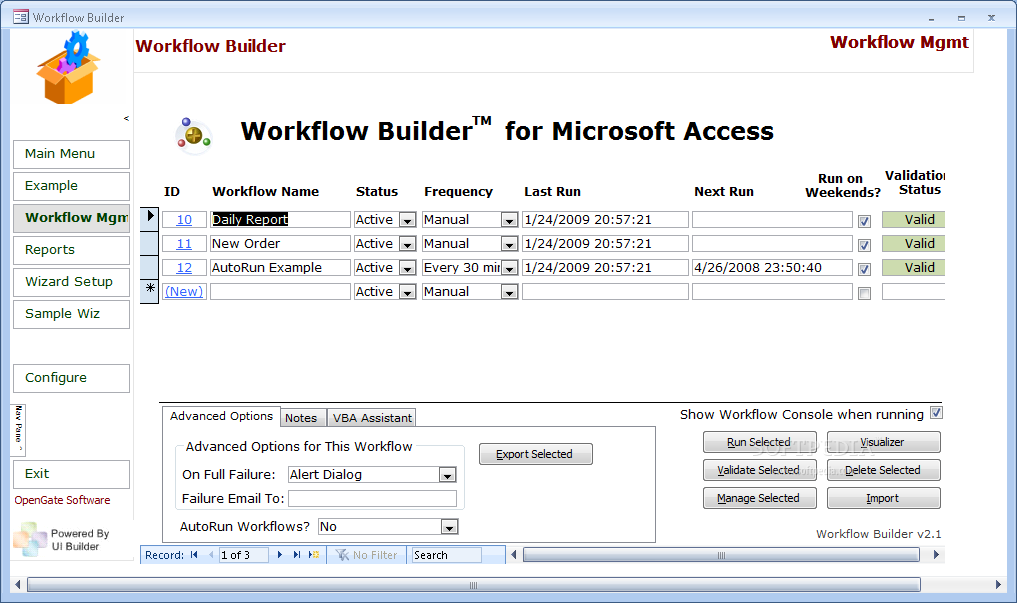Switch to Notes tab
The image size is (1017, 603).
(301, 418)
